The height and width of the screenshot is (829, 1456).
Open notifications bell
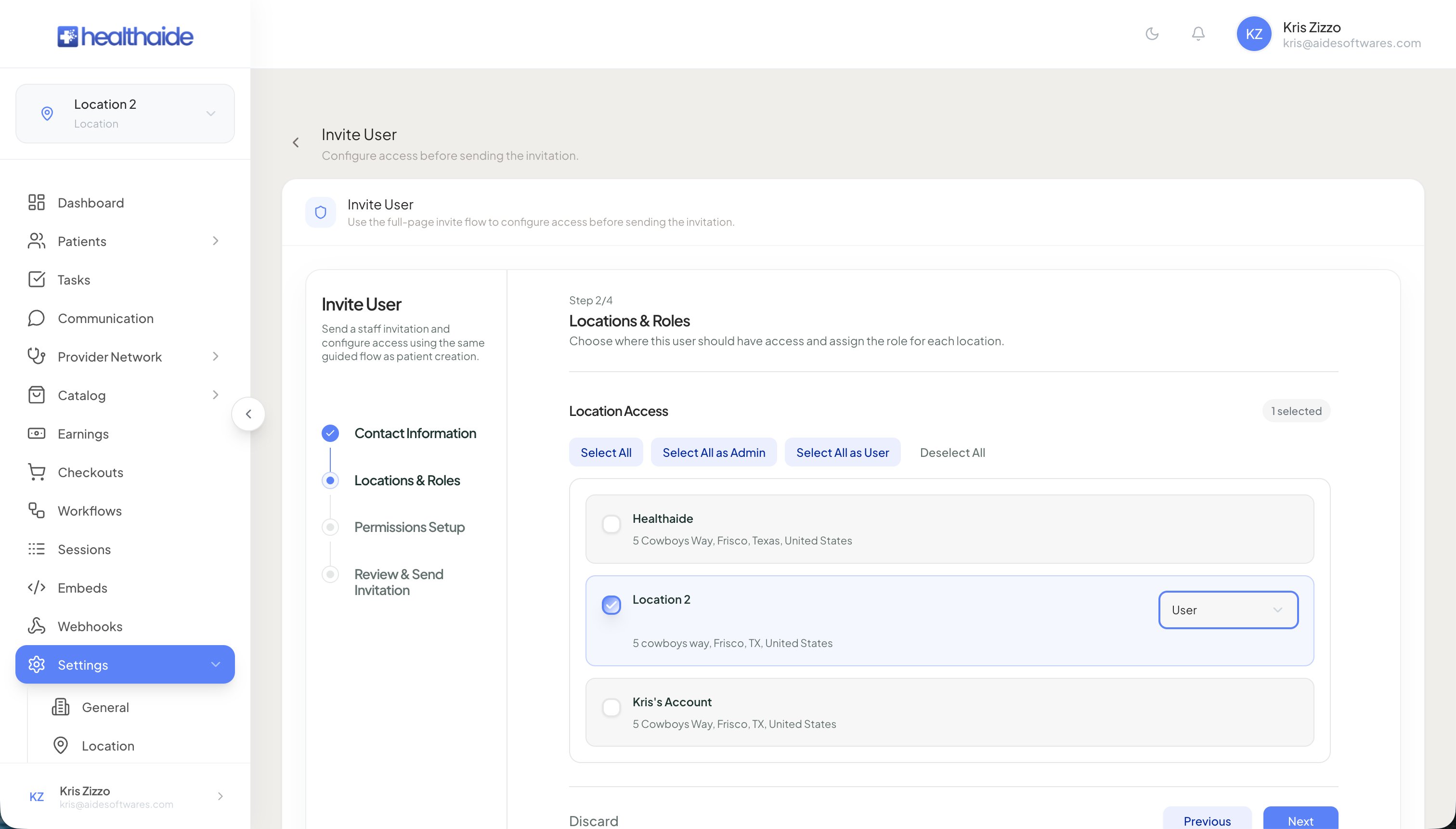(x=1198, y=34)
